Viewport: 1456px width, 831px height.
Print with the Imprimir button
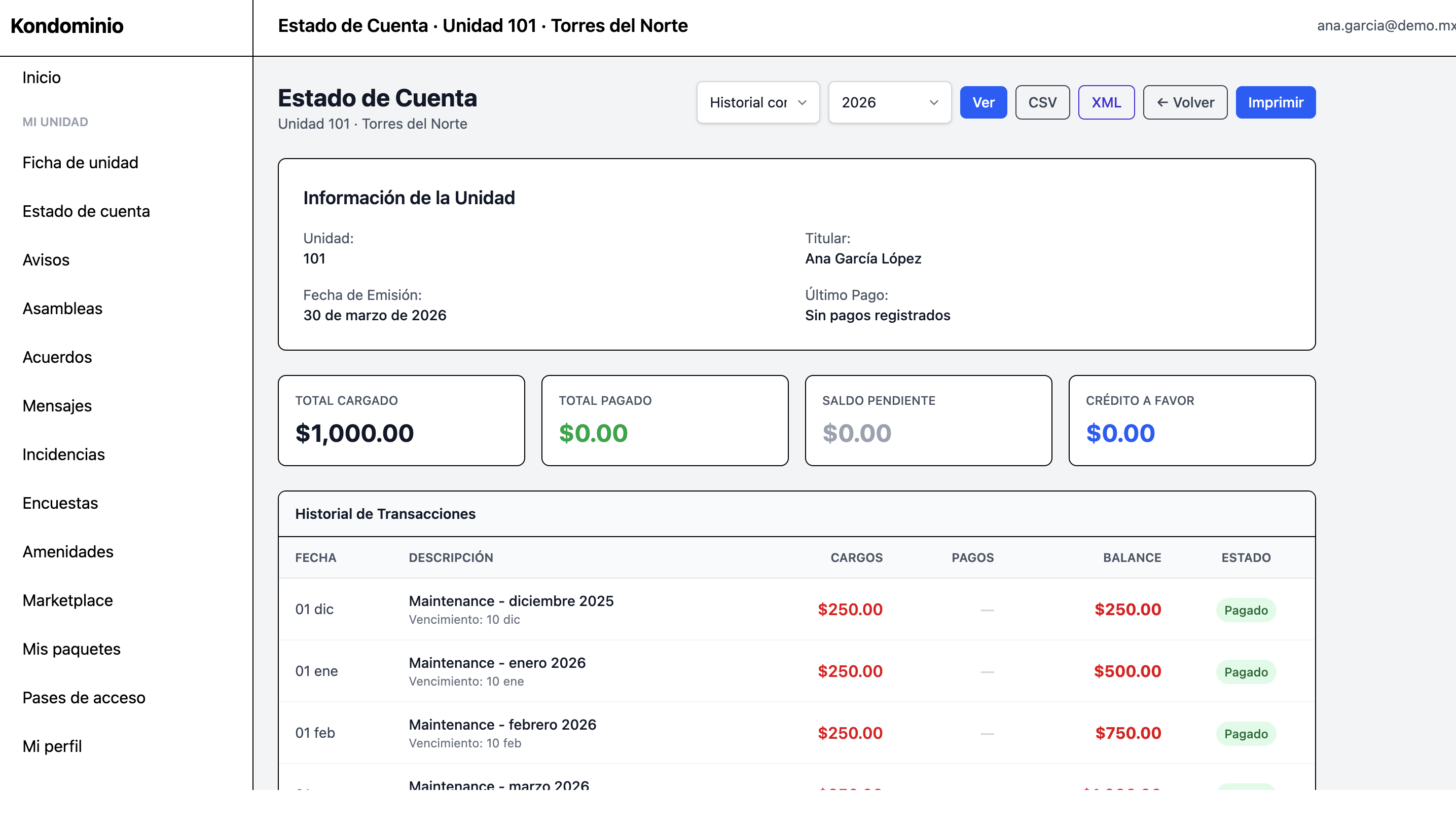(x=1275, y=103)
